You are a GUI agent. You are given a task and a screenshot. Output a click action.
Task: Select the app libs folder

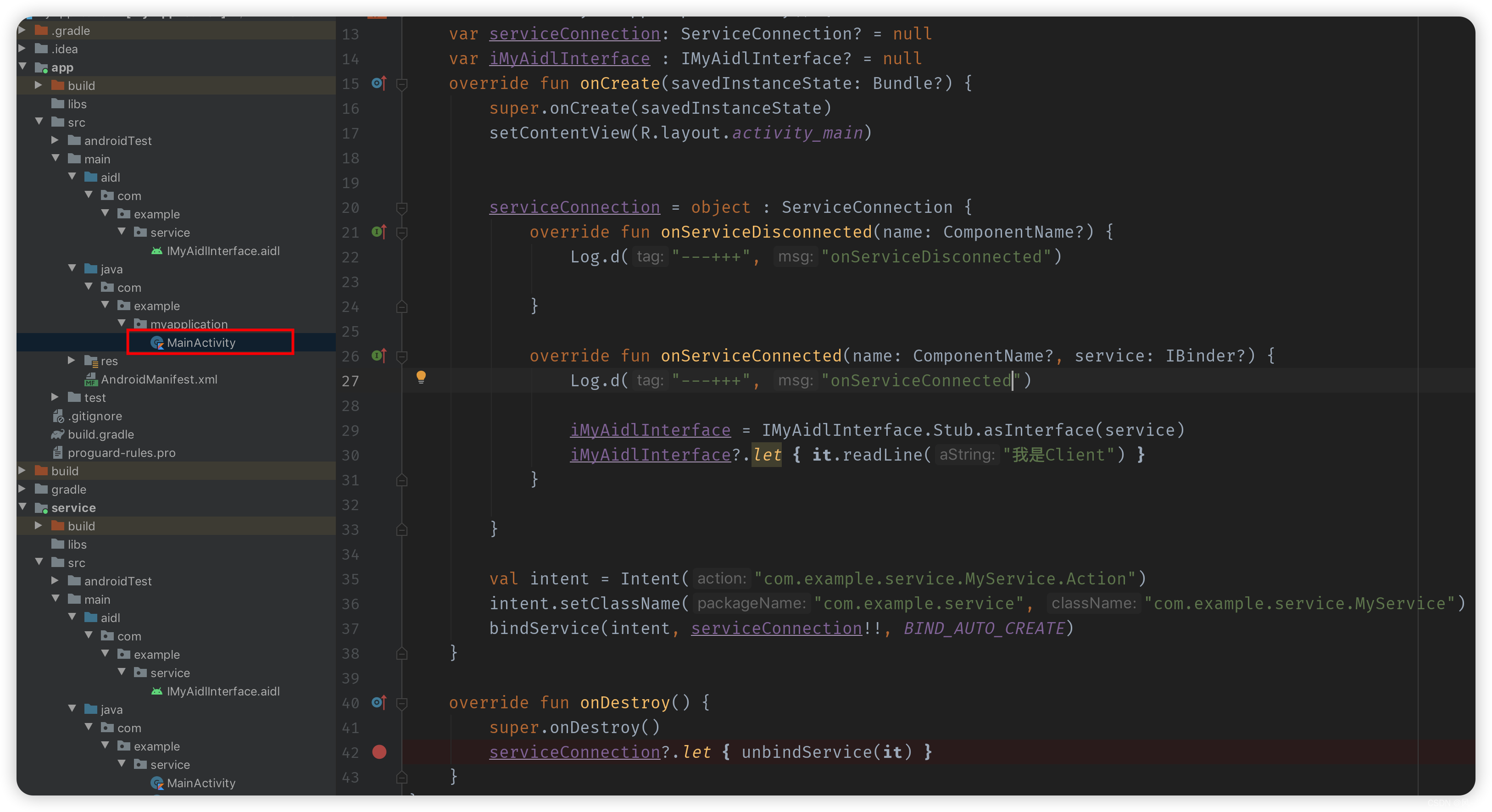click(77, 104)
